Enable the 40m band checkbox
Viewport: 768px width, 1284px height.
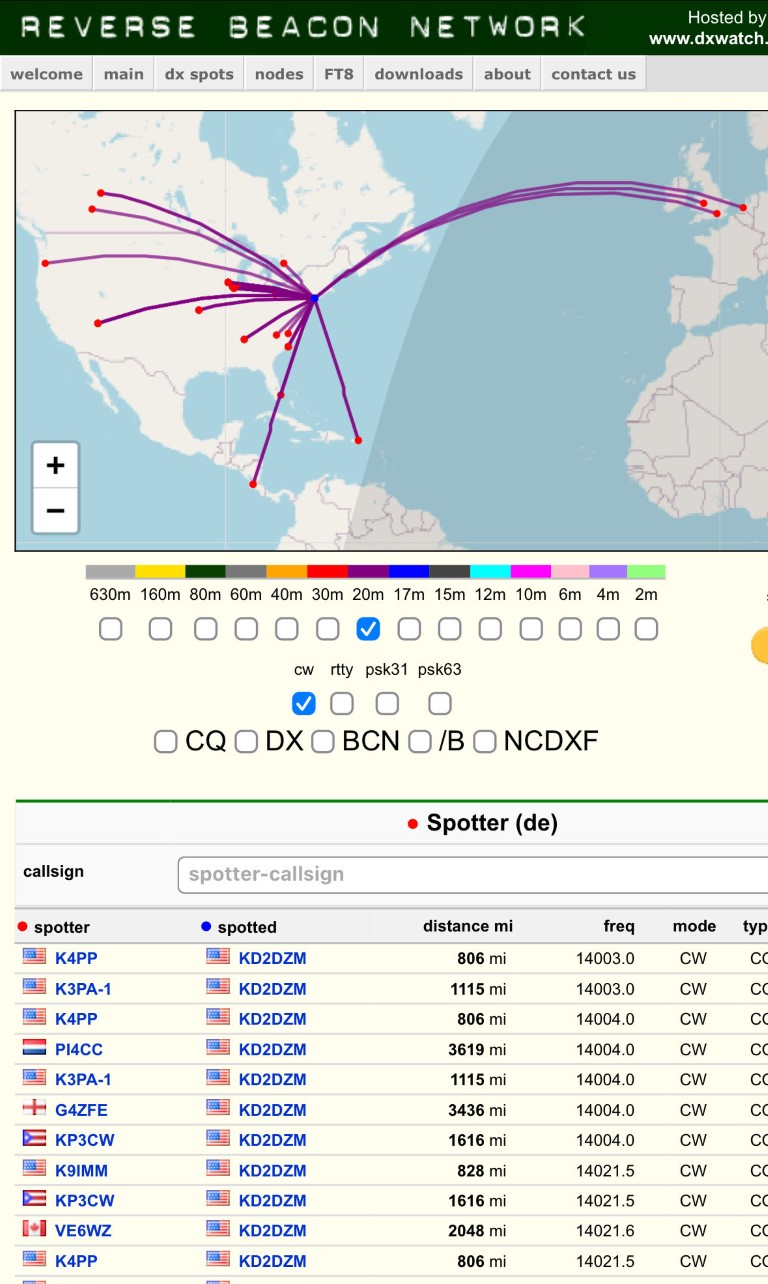287,629
